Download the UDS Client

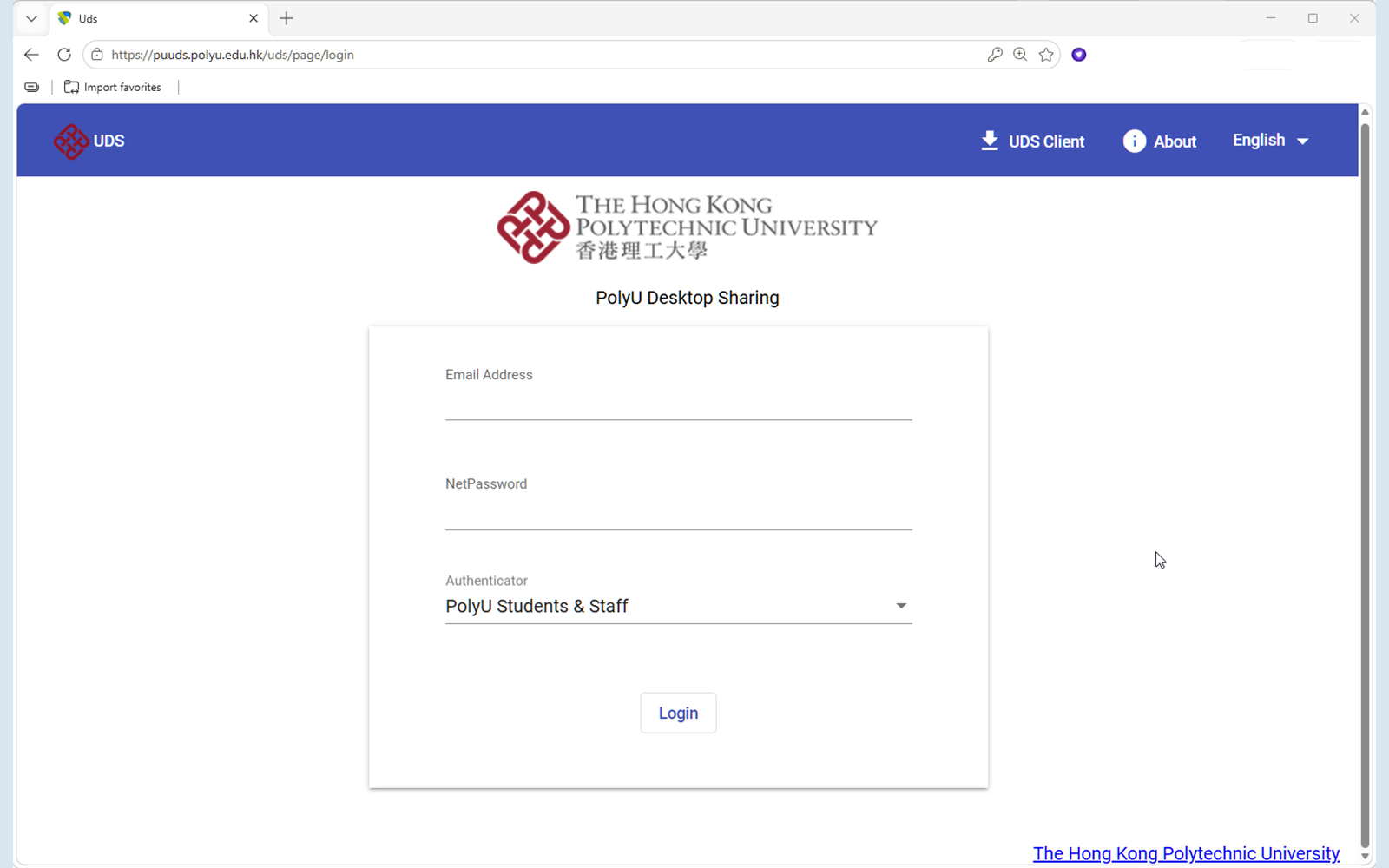[1032, 141]
